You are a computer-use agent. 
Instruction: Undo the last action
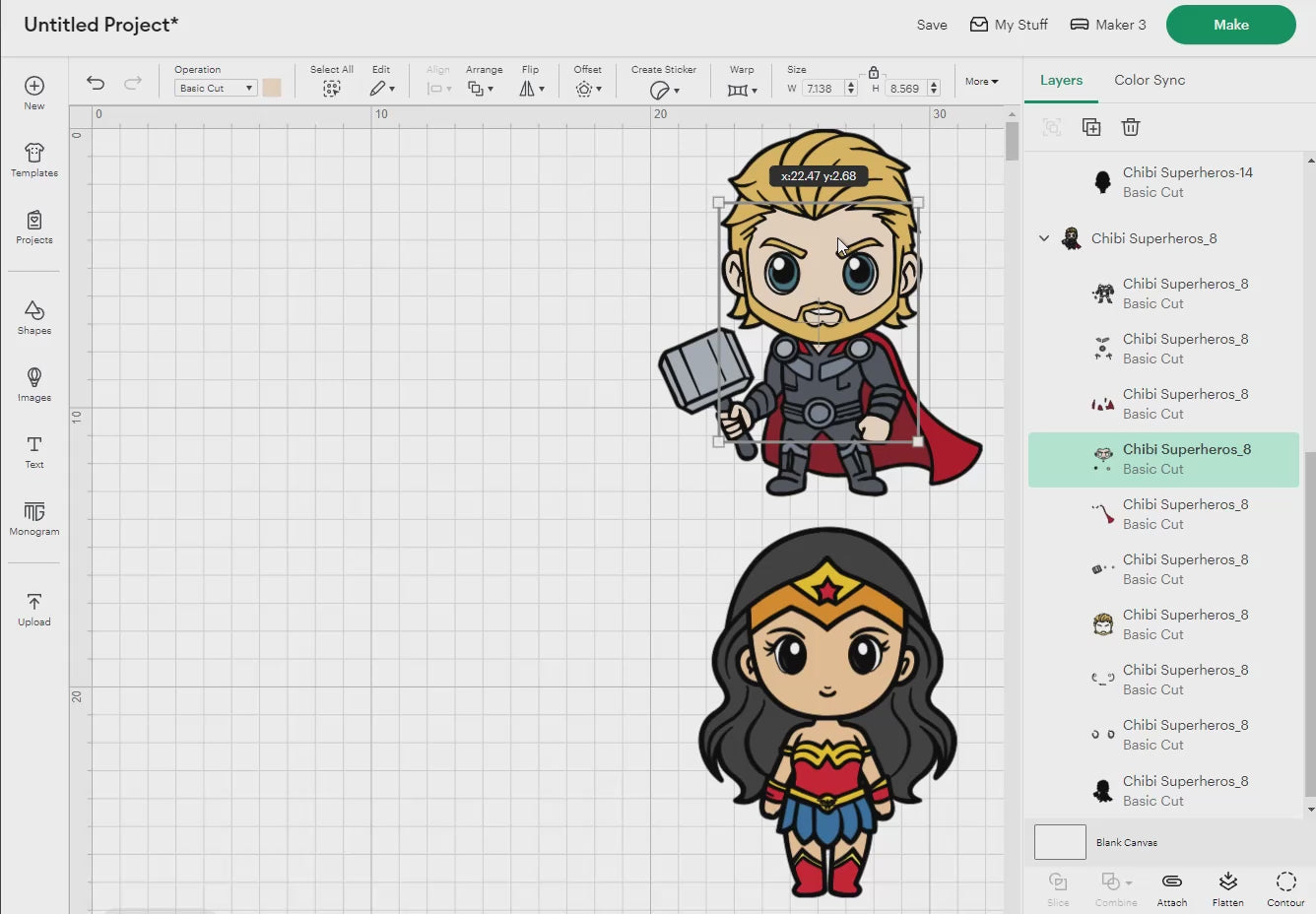(x=96, y=83)
